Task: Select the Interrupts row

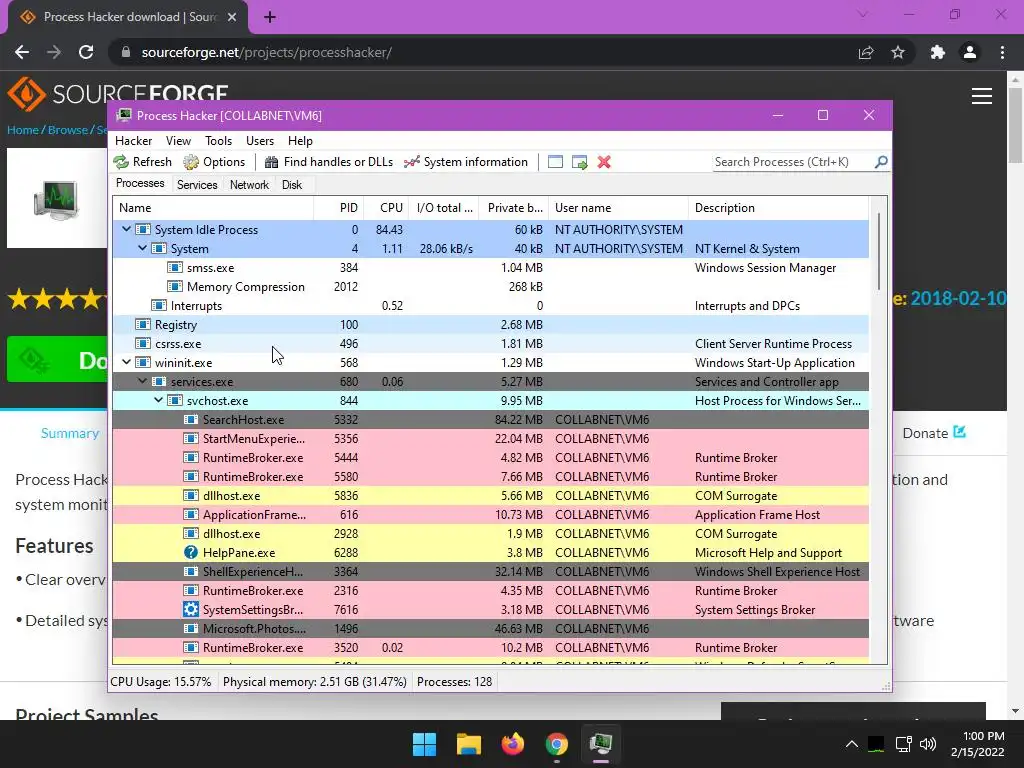Action: (x=490, y=306)
